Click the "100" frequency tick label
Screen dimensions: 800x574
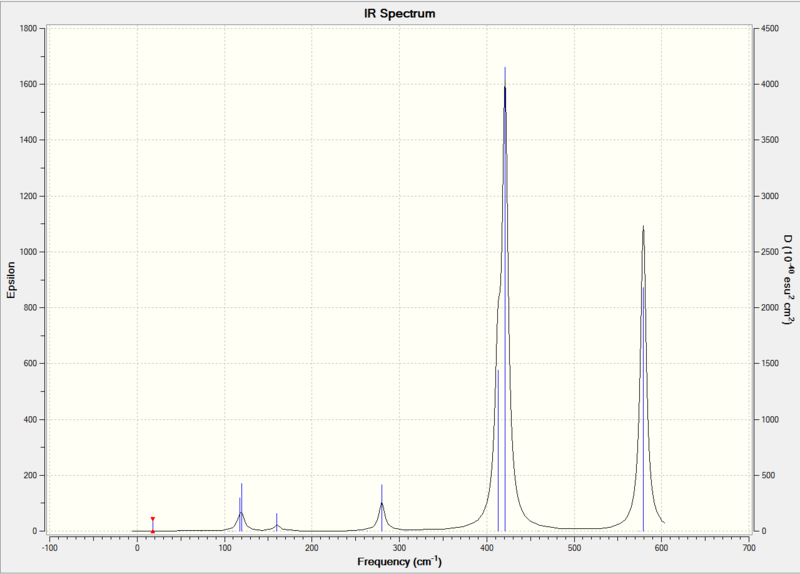click(x=224, y=548)
